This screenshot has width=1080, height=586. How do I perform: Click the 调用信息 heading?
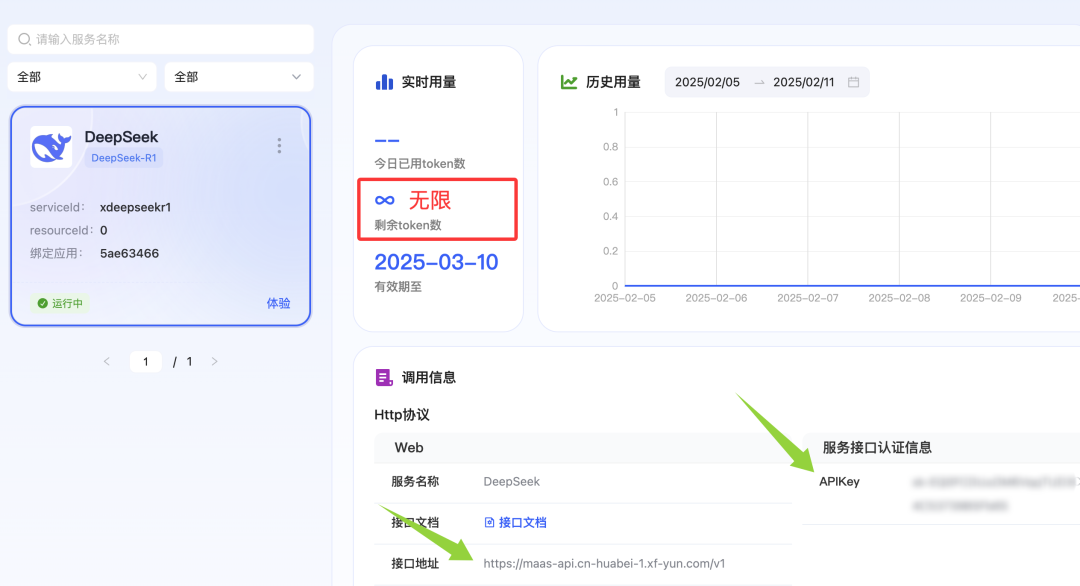pyautogui.click(x=428, y=377)
